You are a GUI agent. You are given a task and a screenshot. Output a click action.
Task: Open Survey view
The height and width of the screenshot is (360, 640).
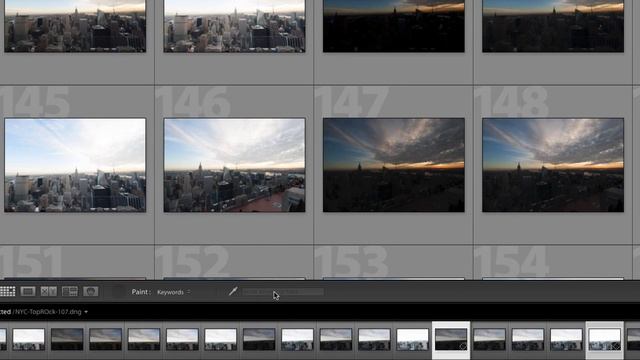[70, 291]
